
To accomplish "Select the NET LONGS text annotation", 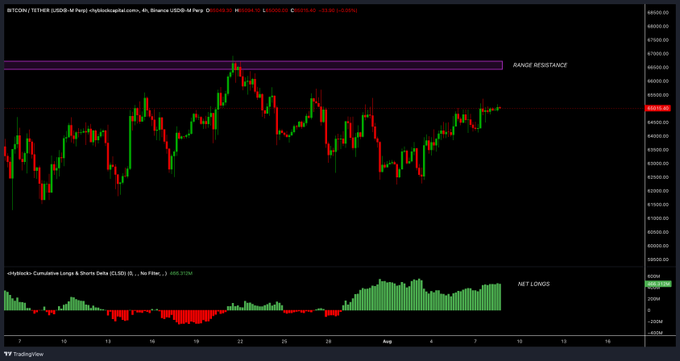I will point(533,284).
